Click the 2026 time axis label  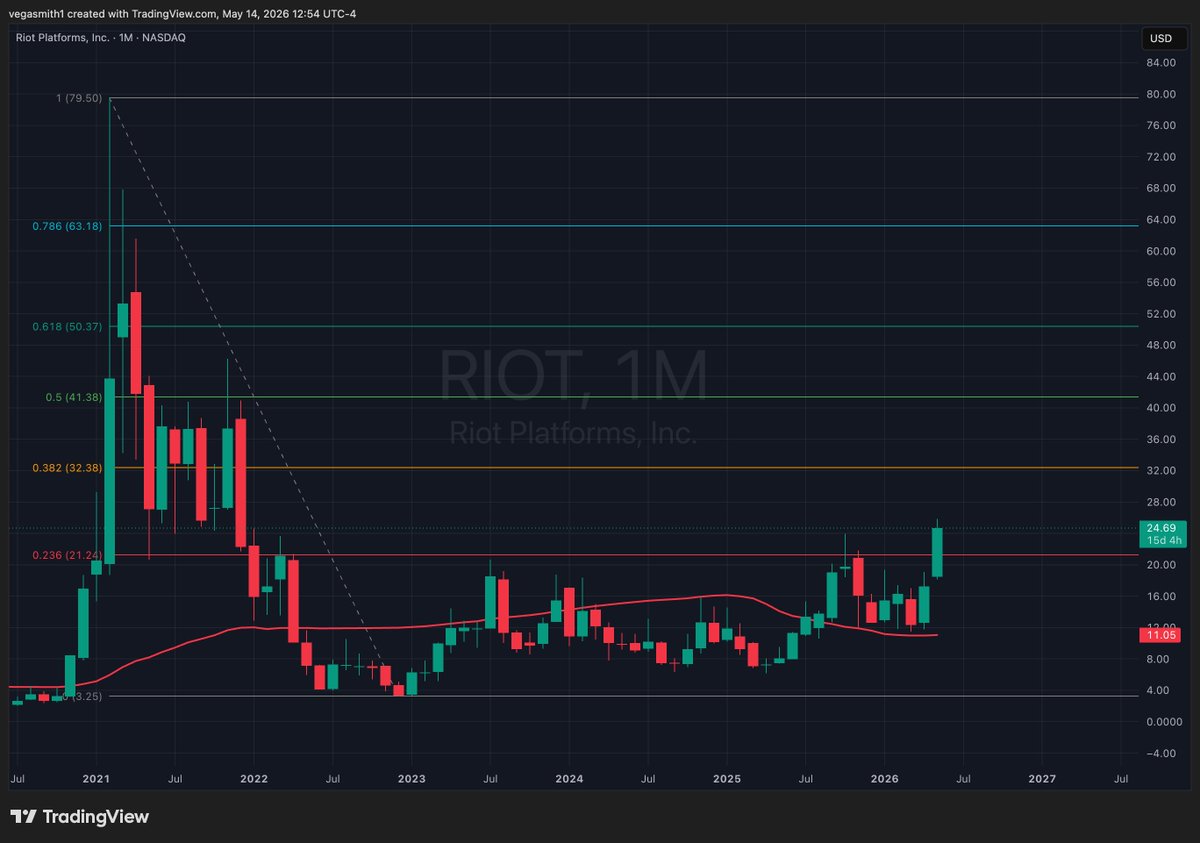tap(885, 777)
